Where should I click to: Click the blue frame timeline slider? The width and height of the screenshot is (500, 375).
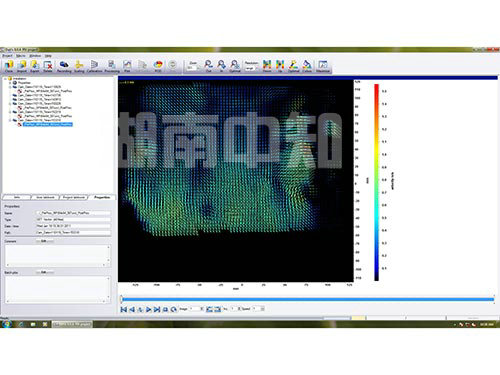pos(307,299)
